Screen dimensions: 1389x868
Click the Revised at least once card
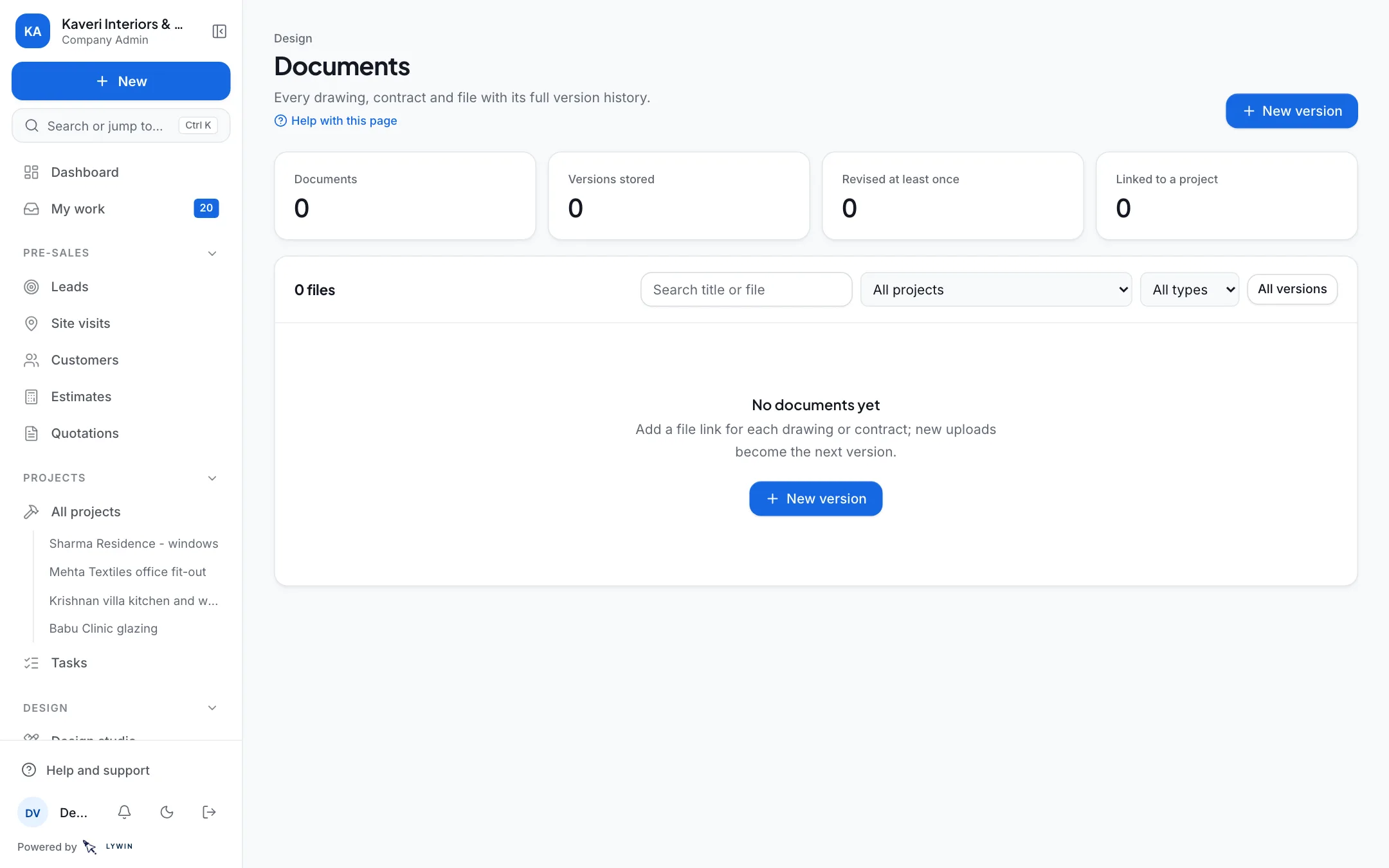[953, 196]
